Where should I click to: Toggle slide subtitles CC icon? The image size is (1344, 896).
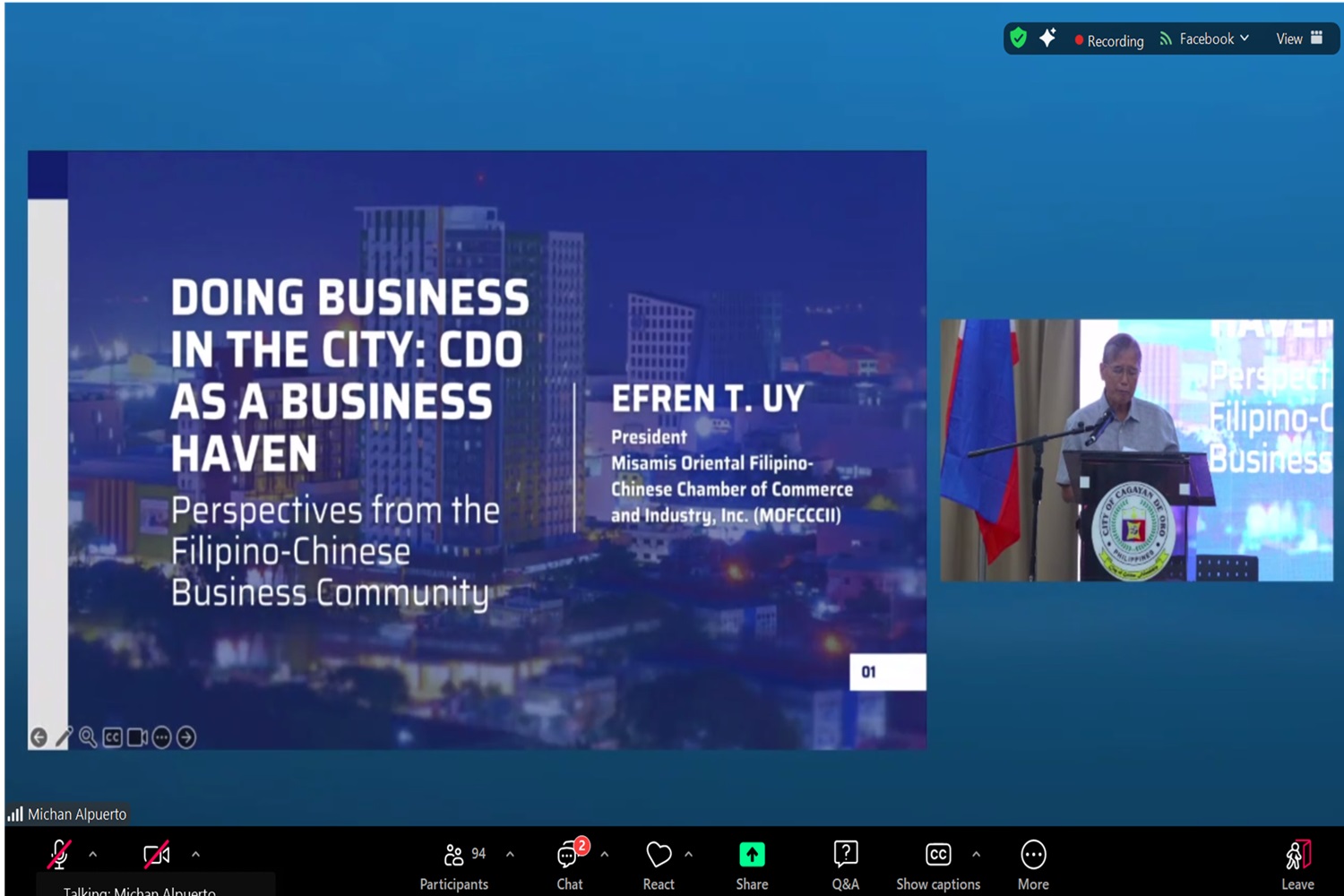(112, 737)
